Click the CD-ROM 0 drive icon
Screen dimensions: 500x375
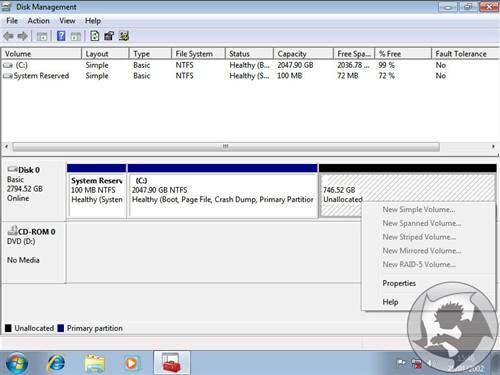(x=12, y=230)
